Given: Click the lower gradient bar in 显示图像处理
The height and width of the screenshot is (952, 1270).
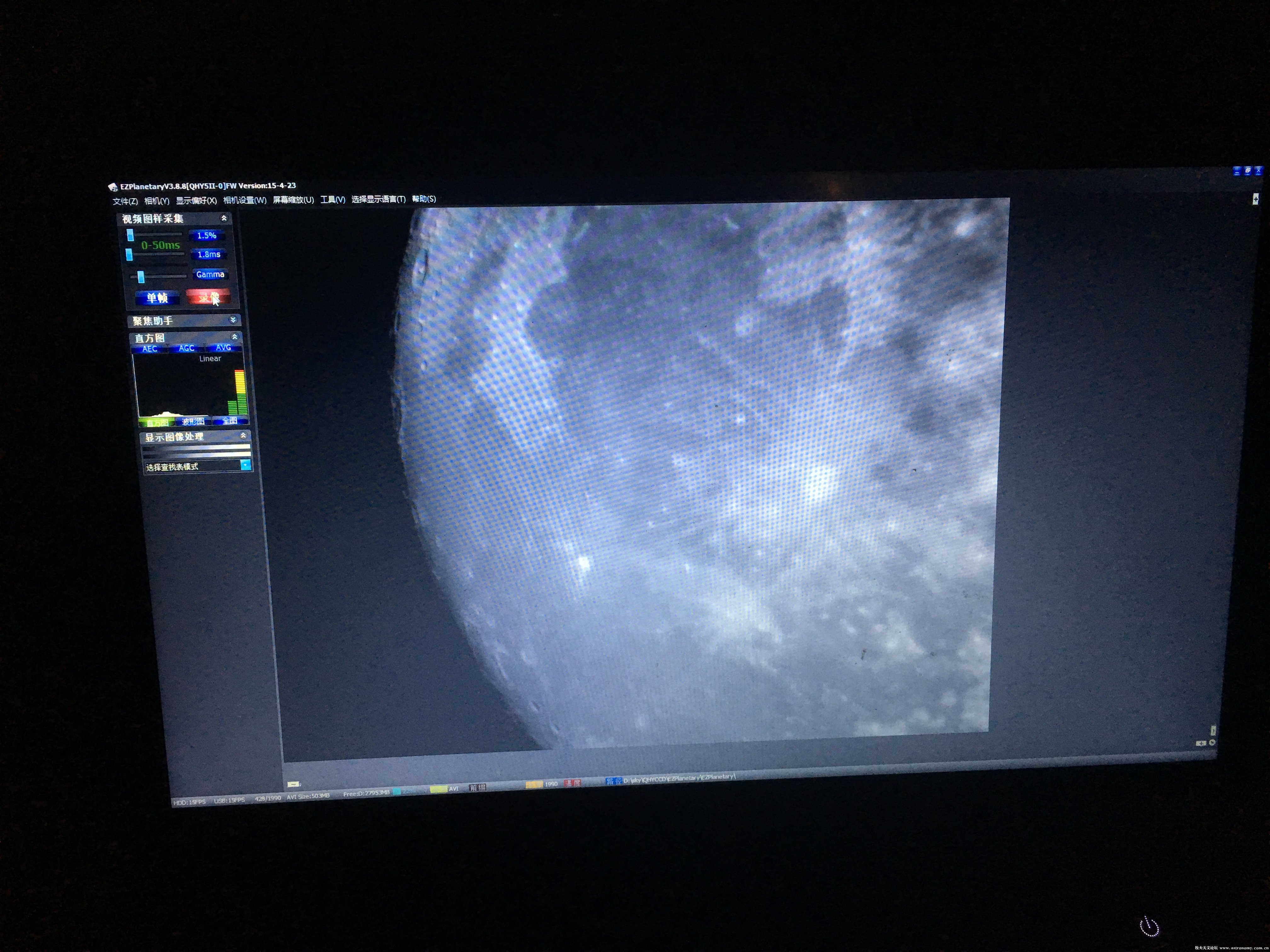Looking at the screenshot, I should pos(197,455).
